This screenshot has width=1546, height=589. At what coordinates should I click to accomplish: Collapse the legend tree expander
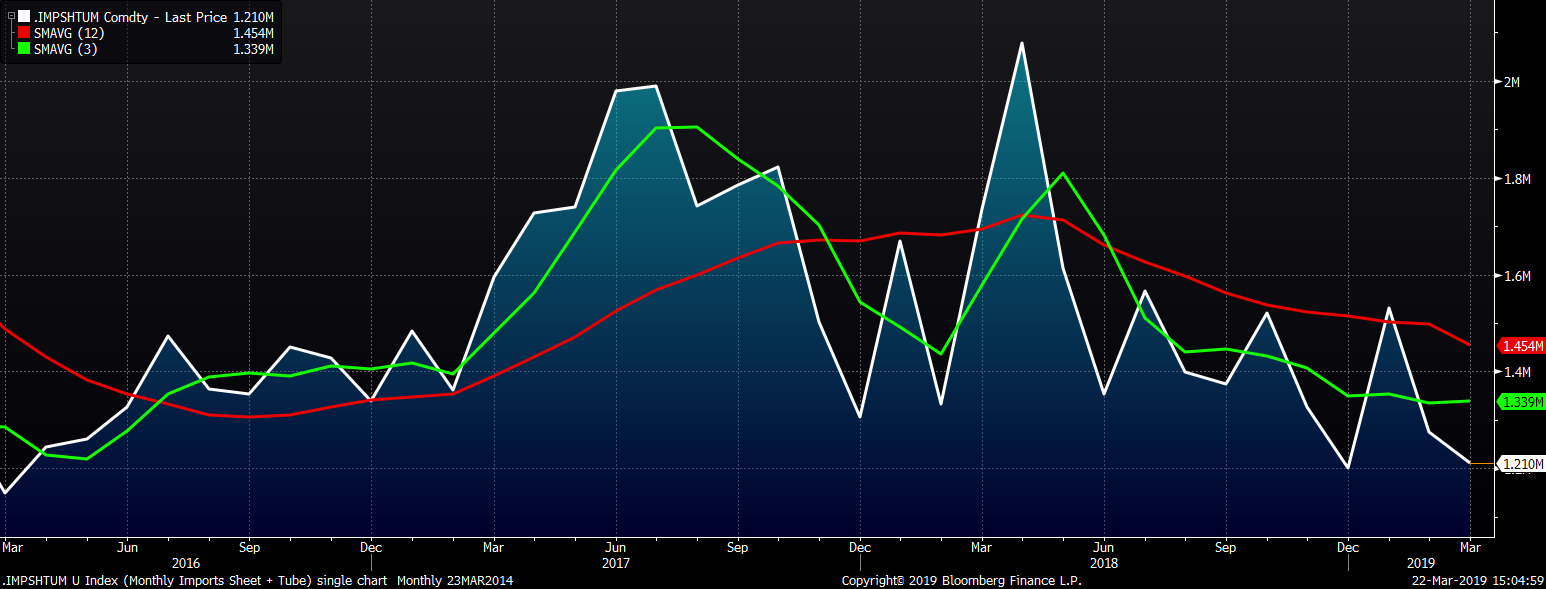pos(11,16)
